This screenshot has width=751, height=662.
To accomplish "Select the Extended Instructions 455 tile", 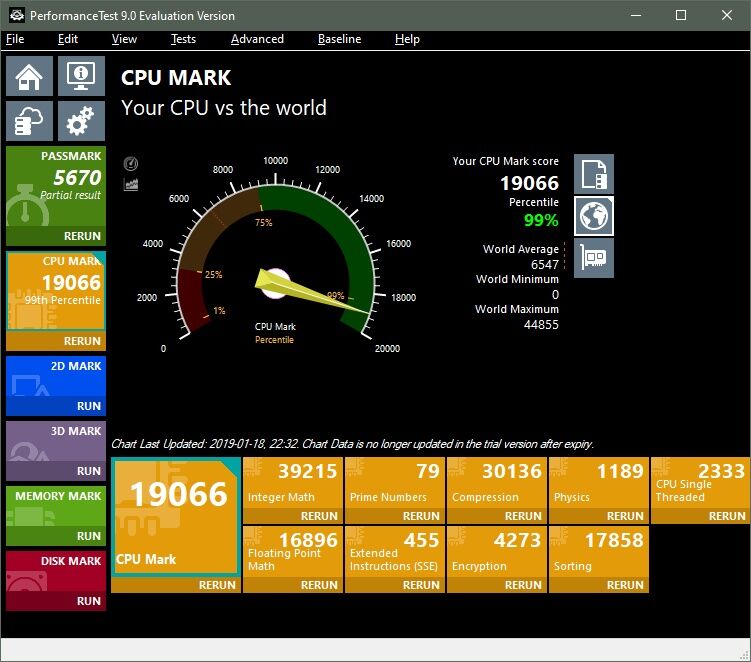I will point(395,552).
